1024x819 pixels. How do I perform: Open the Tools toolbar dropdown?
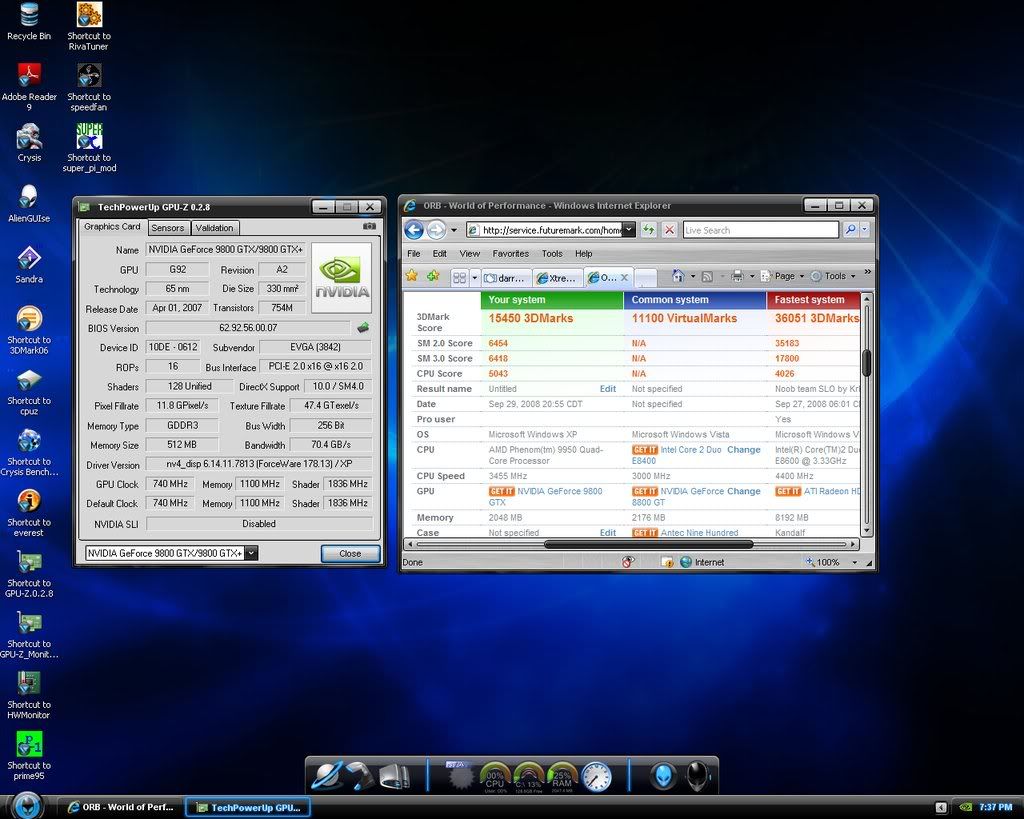[833, 276]
